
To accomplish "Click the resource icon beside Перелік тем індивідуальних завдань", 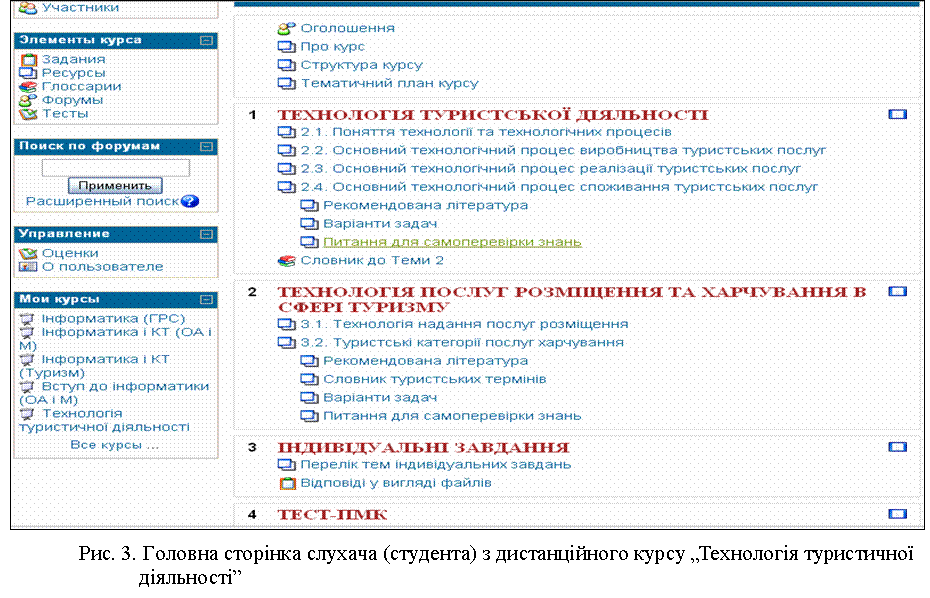I will tap(286, 465).
